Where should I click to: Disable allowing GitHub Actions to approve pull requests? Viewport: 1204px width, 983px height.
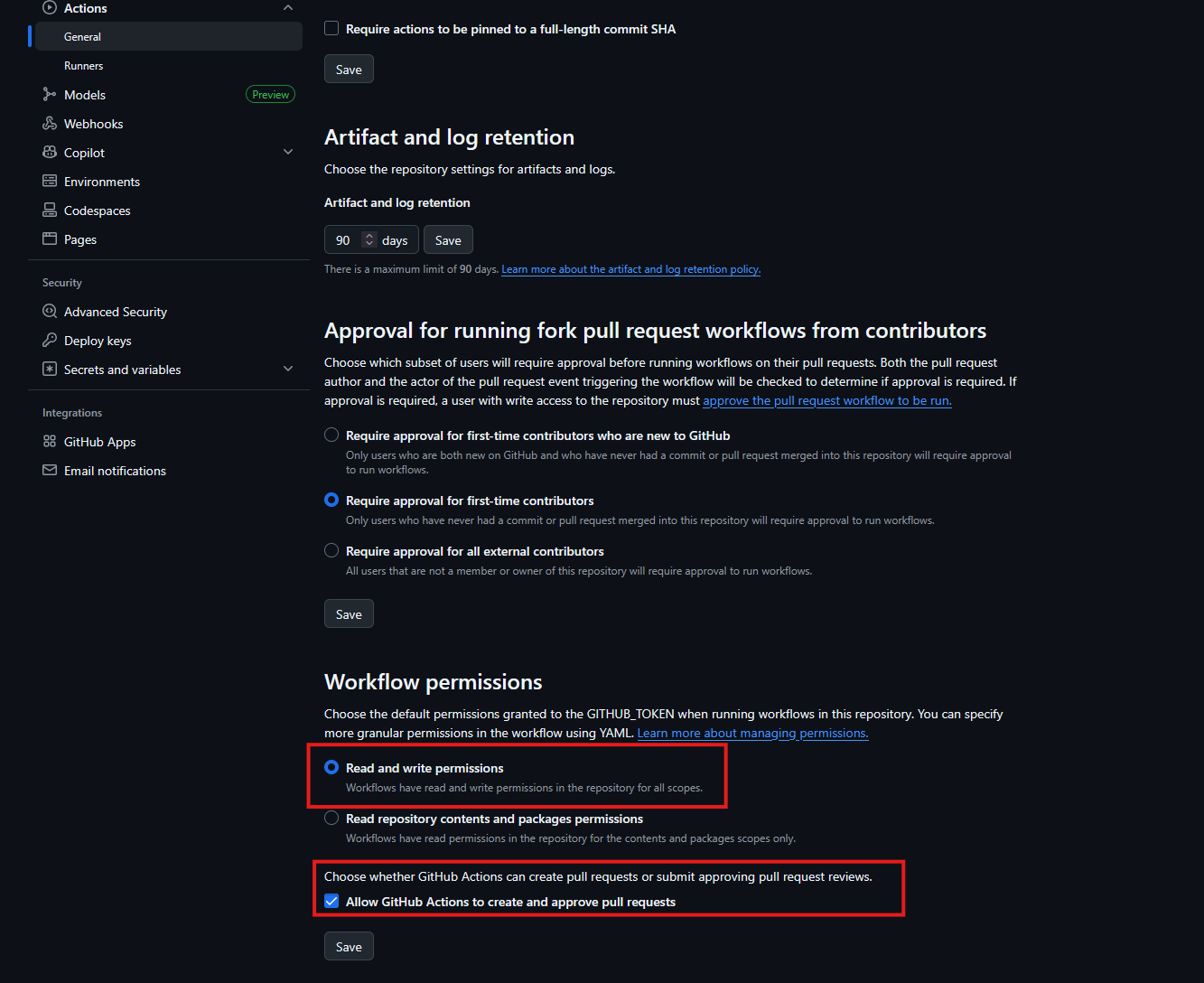(x=331, y=901)
